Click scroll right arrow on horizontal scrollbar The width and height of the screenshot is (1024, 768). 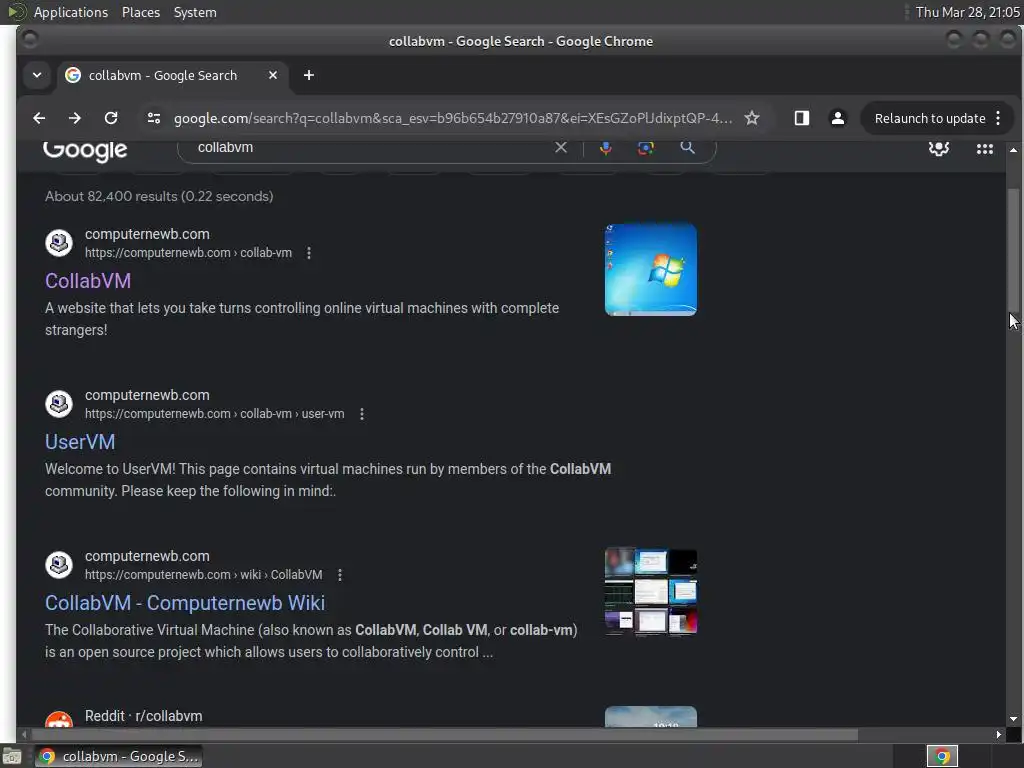pos(999,735)
